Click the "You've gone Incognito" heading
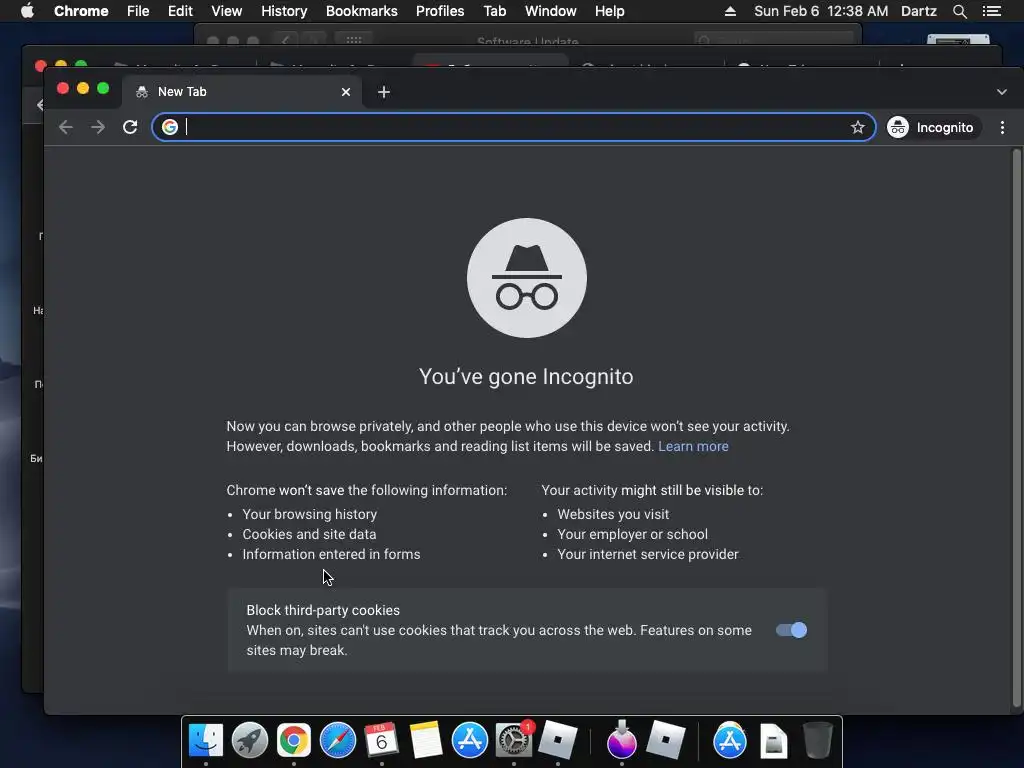Image resolution: width=1024 pixels, height=768 pixels. [526, 377]
